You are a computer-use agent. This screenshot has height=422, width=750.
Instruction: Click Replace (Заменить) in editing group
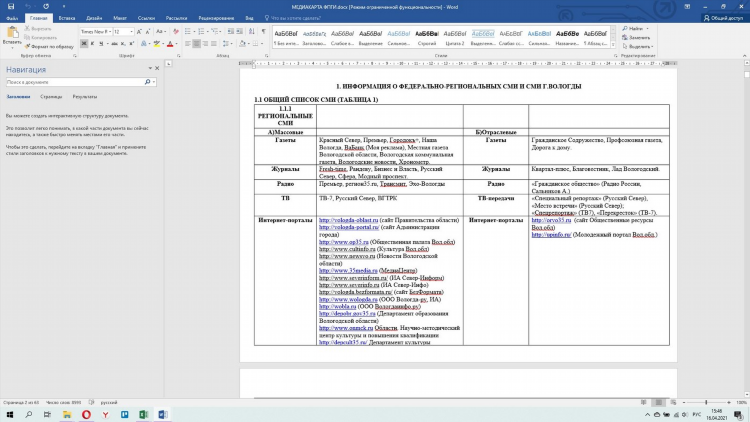[636, 37]
